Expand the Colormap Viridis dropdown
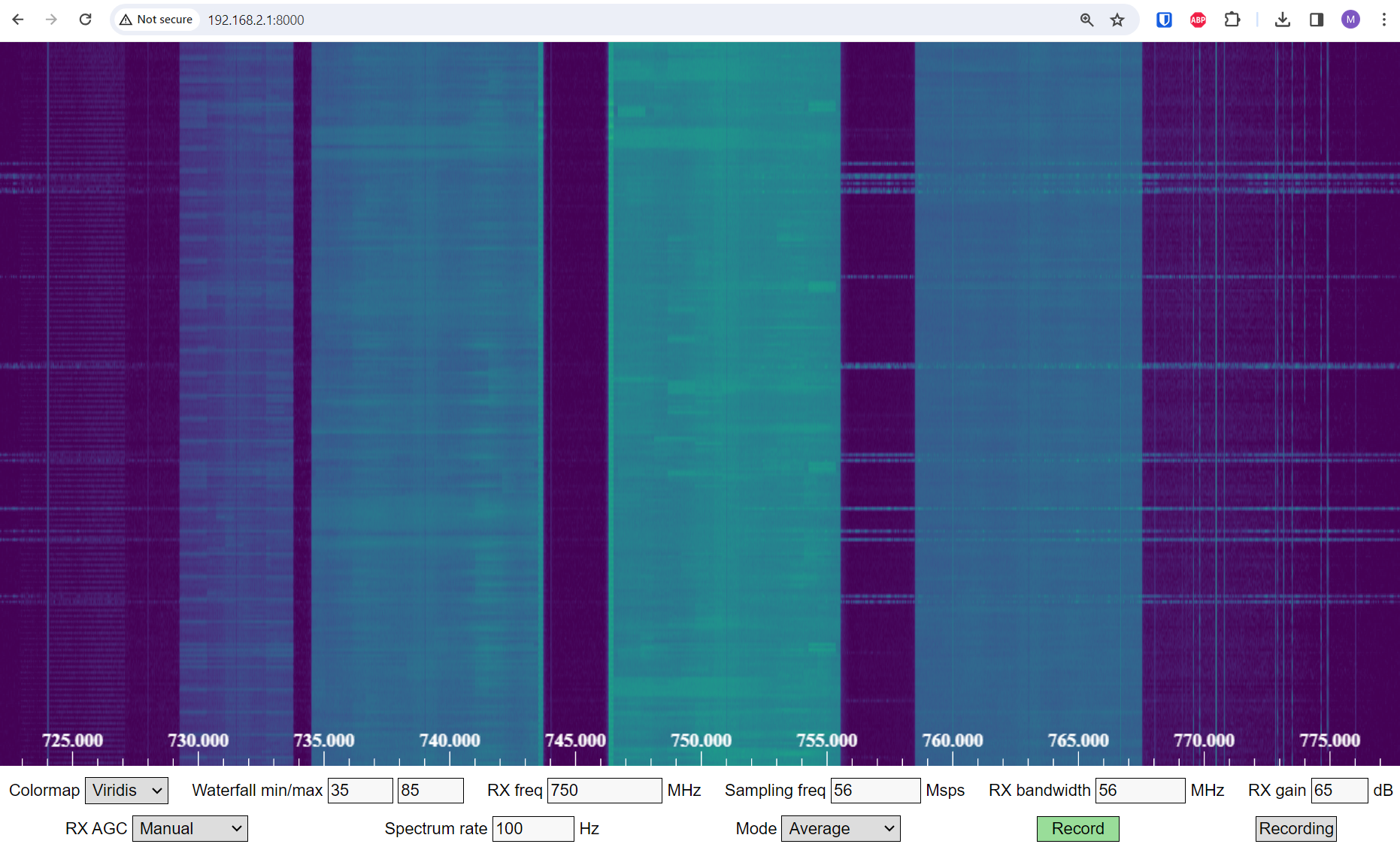The image size is (1400, 847). coord(126,791)
